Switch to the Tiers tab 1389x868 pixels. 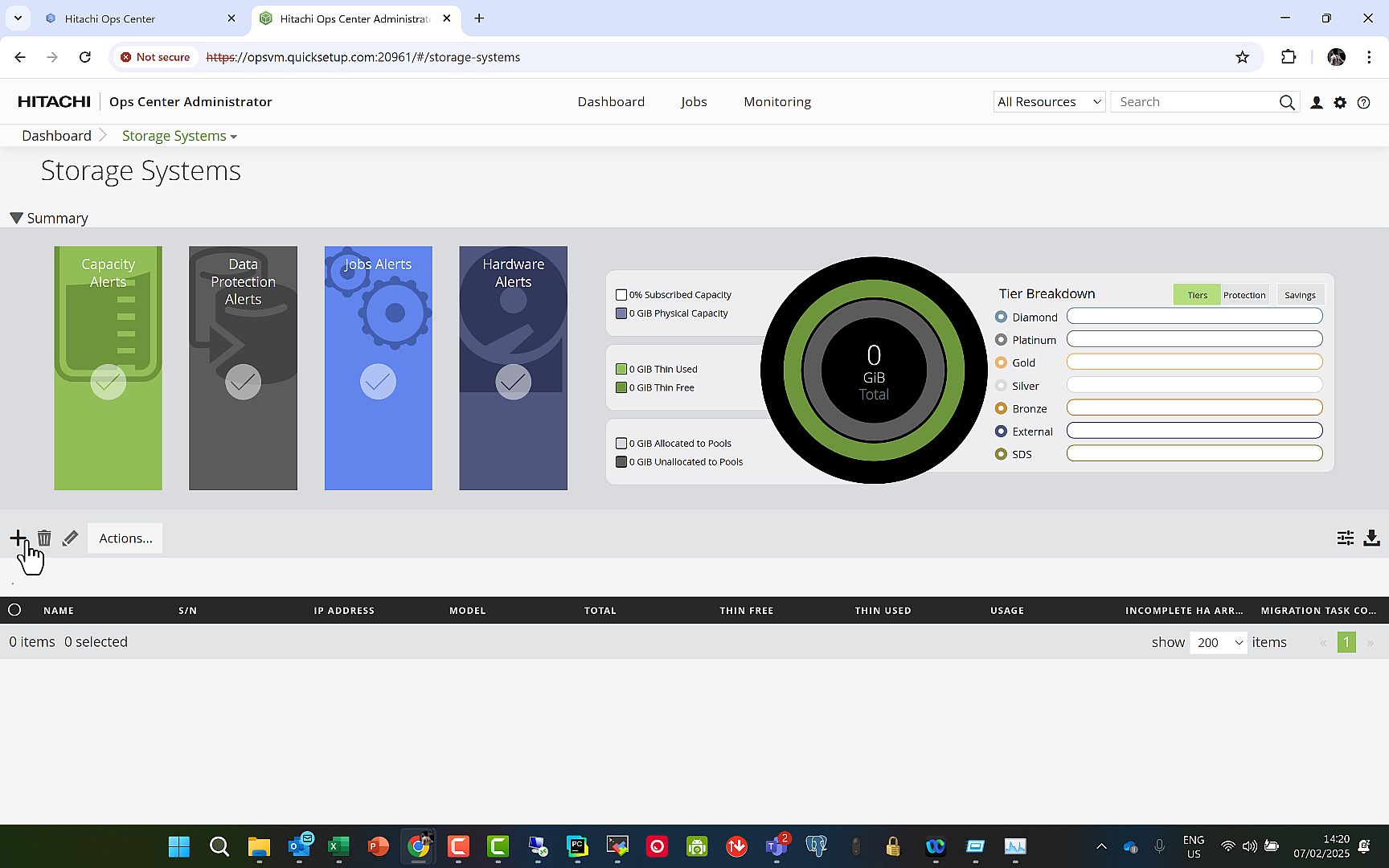[x=1197, y=295]
